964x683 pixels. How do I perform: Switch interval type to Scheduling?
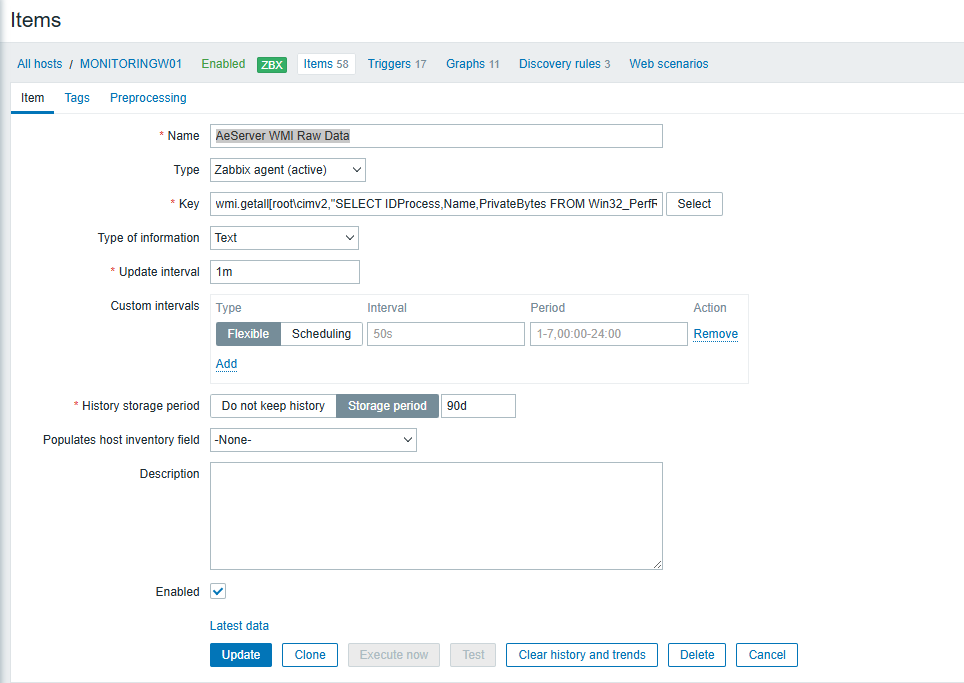coord(321,334)
